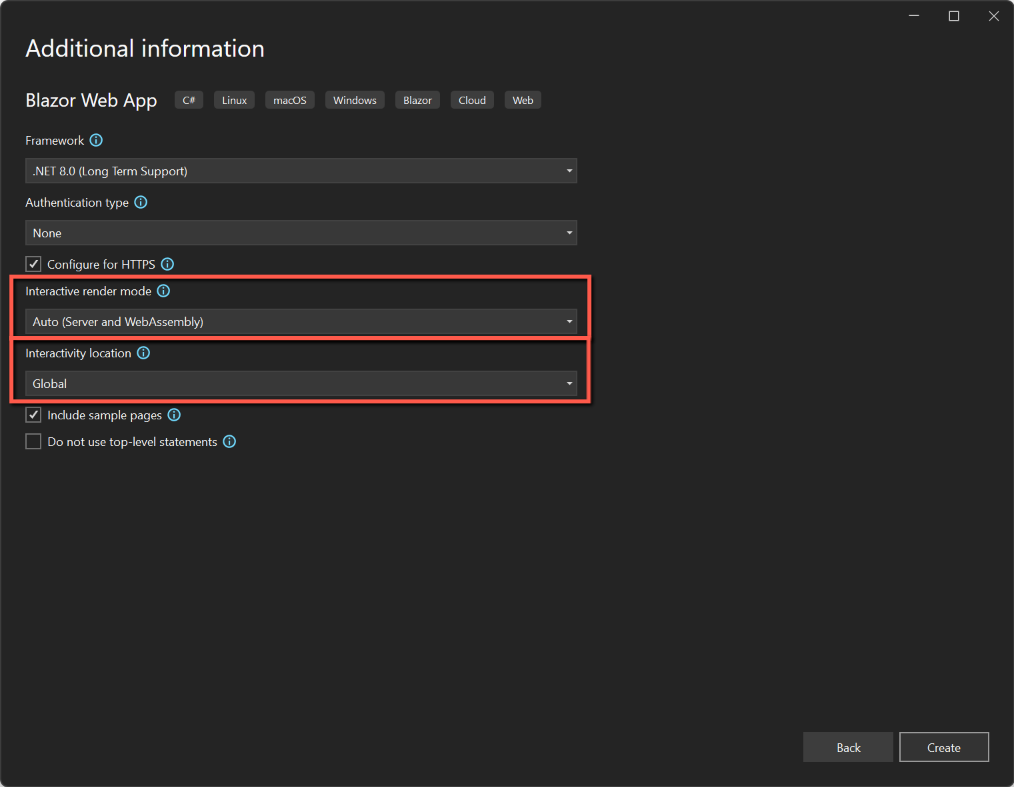Viewport: 1014px width, 787px height.
Task: Select the C# project tag
Action: pyautogui.click(x=188, y=99)
